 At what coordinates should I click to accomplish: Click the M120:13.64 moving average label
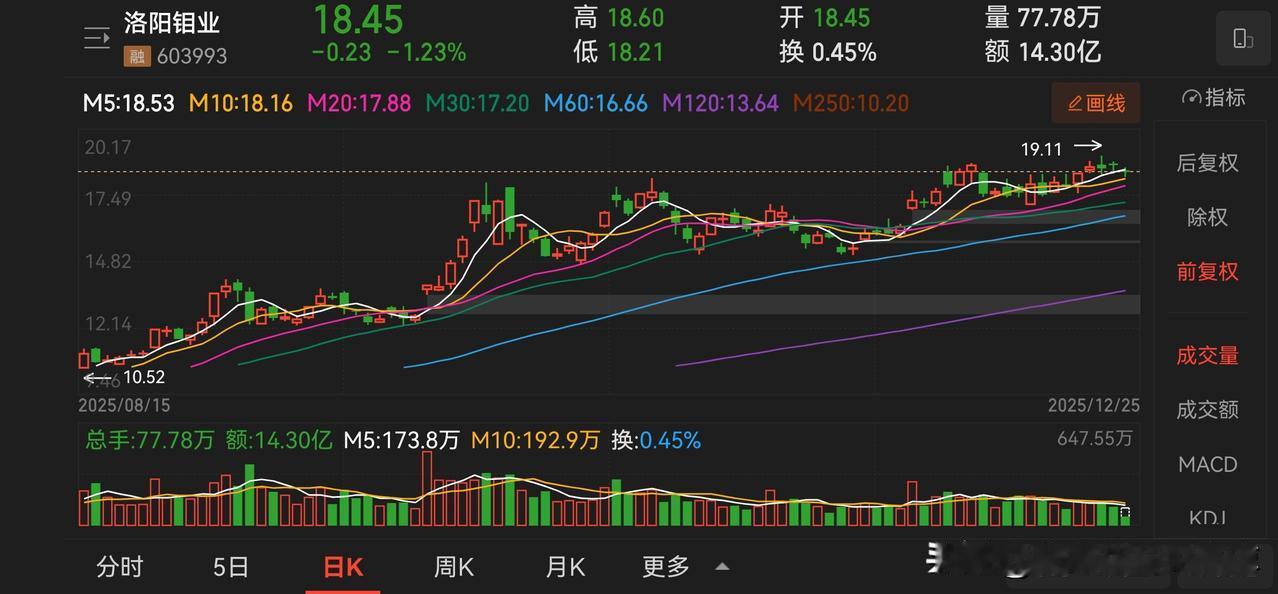[x=721, y=103]
